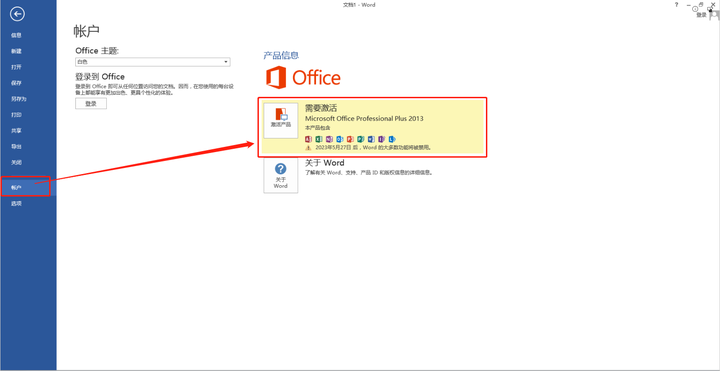Select 打印 (Print) in the sidebar
The image size is (720, 371).
point(17,115)
